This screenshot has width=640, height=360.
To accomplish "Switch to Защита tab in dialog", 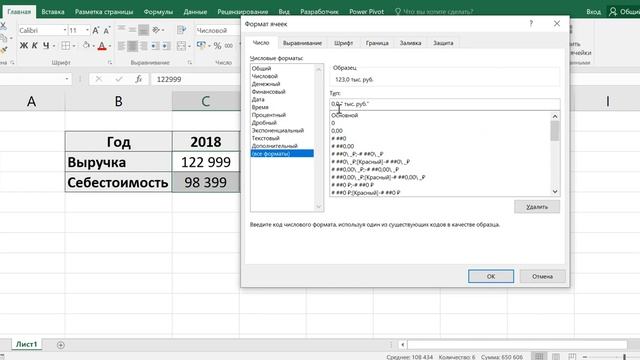I will [x=443, y=43].
